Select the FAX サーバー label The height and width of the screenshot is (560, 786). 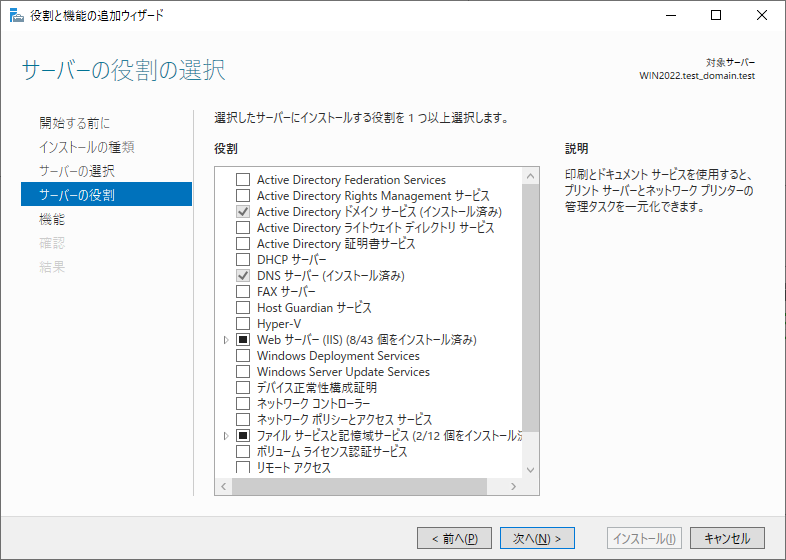tap(286, 292)
